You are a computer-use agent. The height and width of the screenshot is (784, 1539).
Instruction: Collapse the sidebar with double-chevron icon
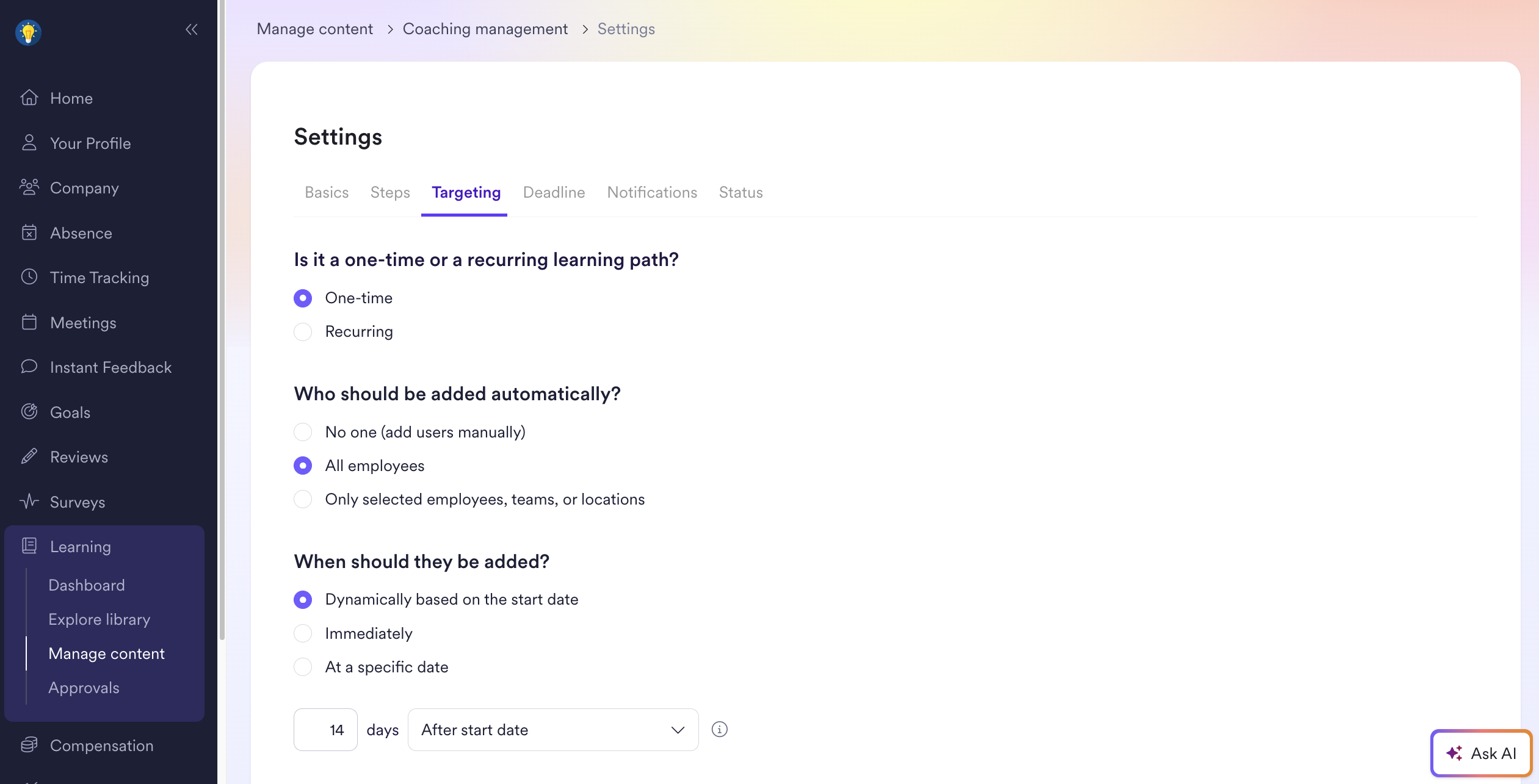192,29
